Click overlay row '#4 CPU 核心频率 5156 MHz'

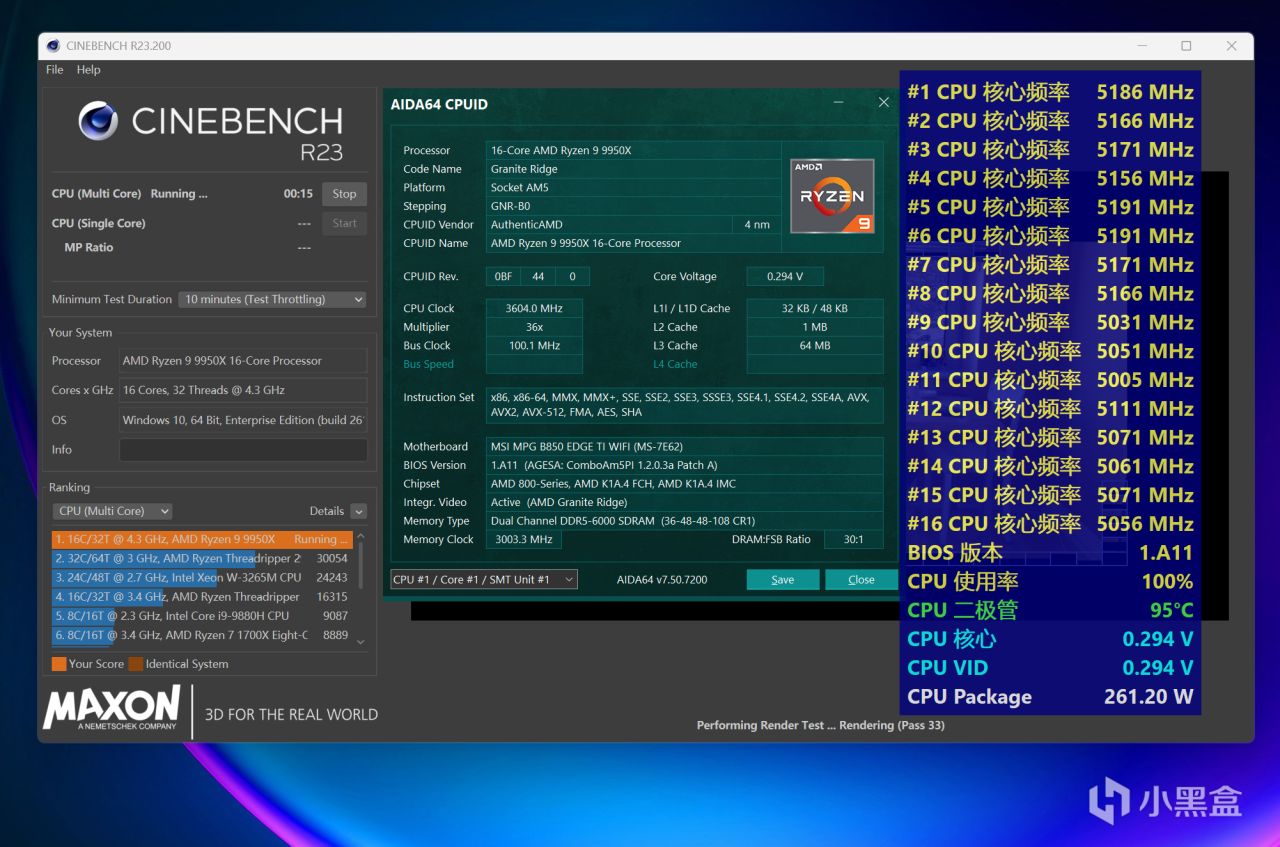click(1050, 178)
